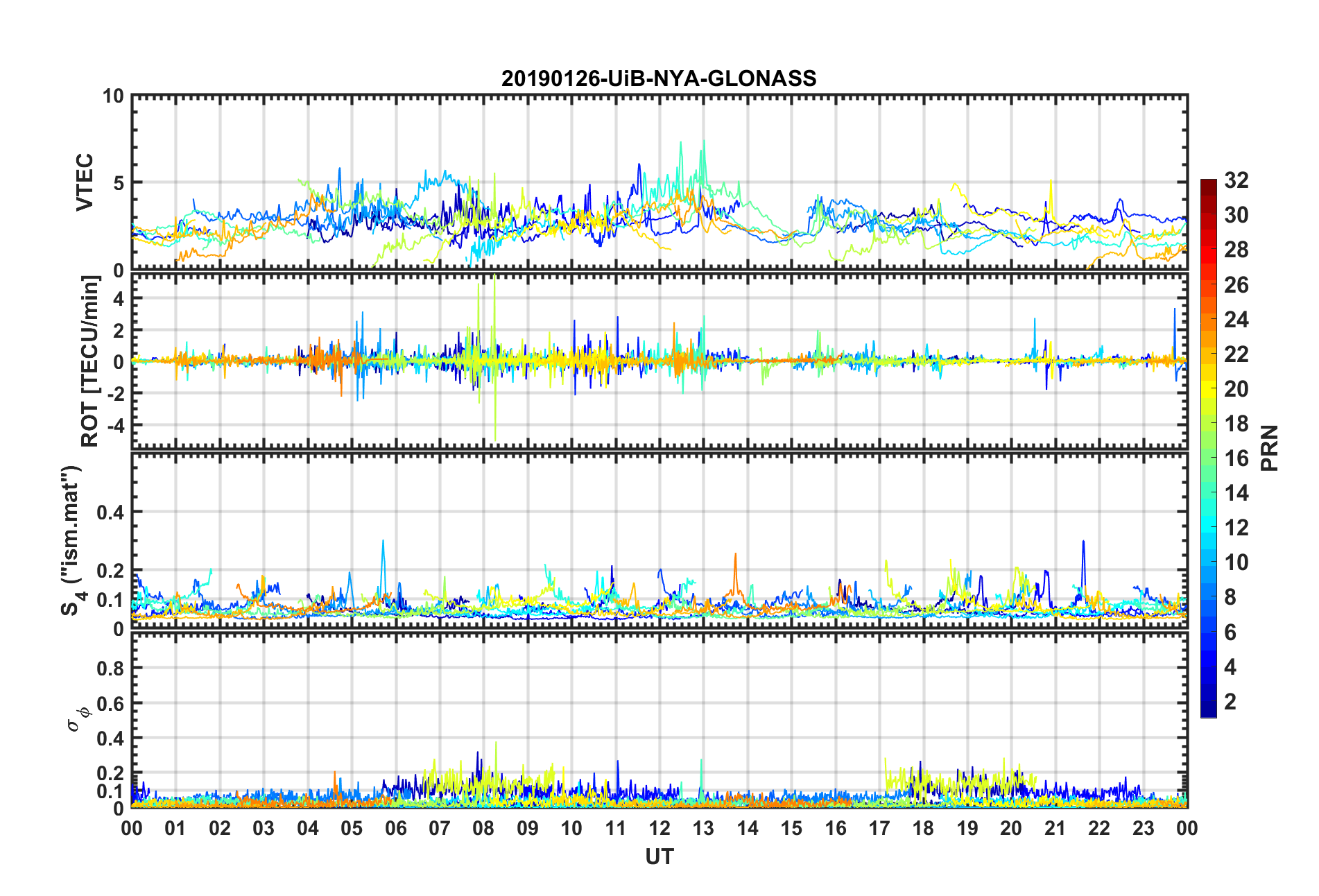This screenshot has height=896, width=1319.
Task: Click the ROT [TECU/min] axis label
Action: tap(90, 361)
